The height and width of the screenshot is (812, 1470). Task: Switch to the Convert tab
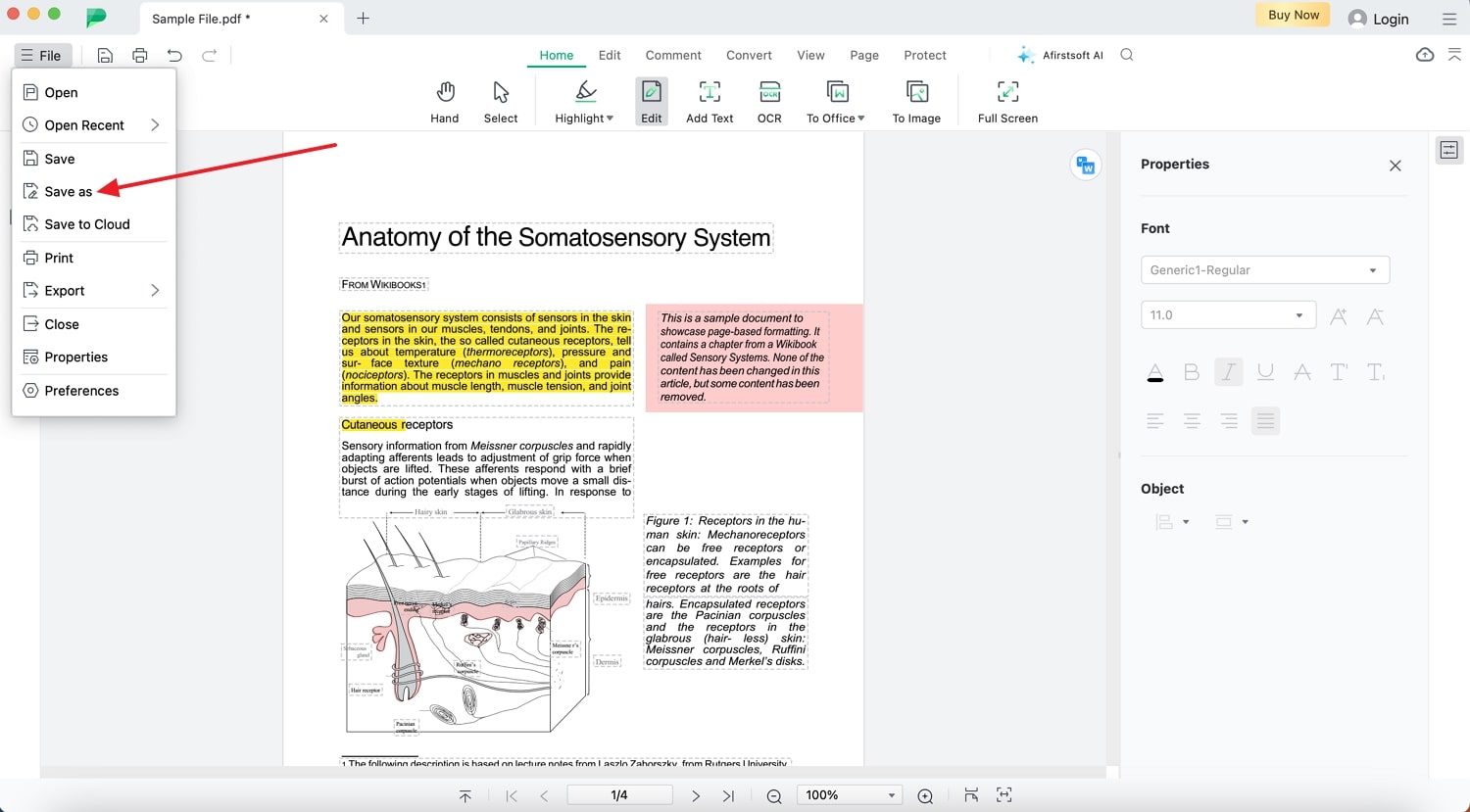click(749, 55)
